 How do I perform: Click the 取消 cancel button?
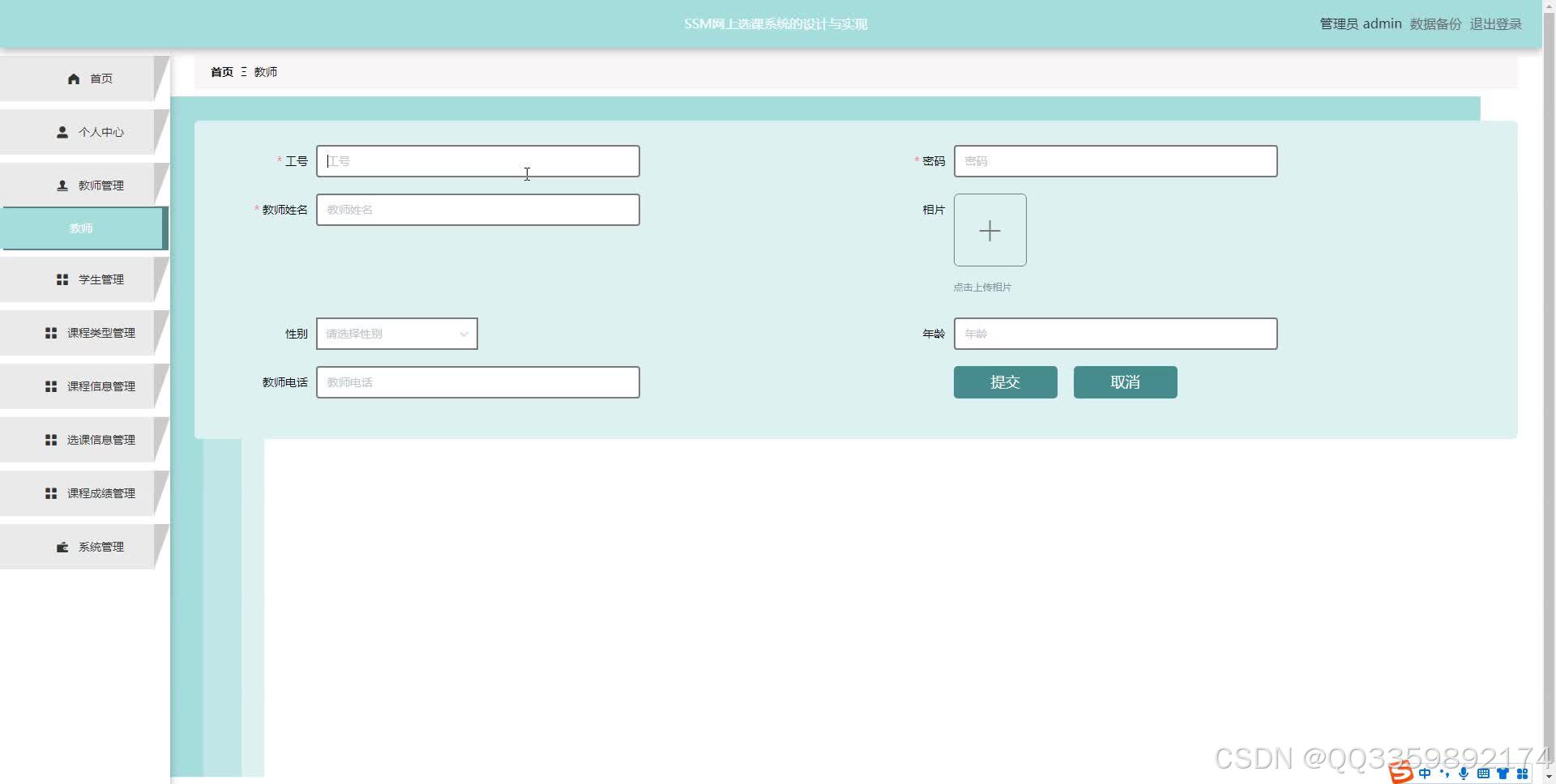(1125, 382)
